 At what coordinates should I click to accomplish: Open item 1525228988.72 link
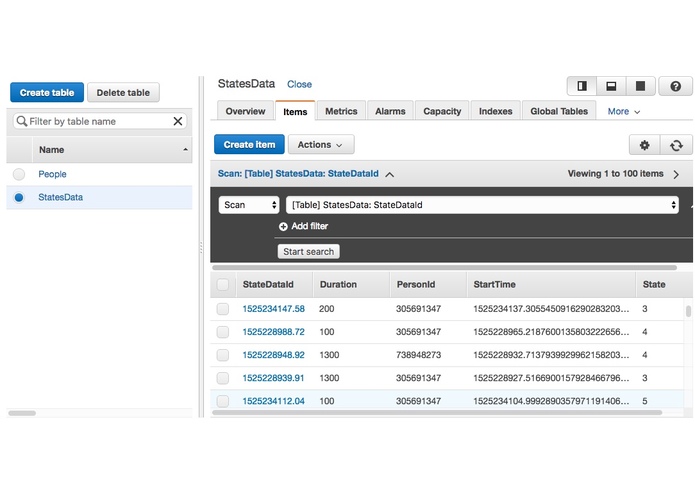273,332
